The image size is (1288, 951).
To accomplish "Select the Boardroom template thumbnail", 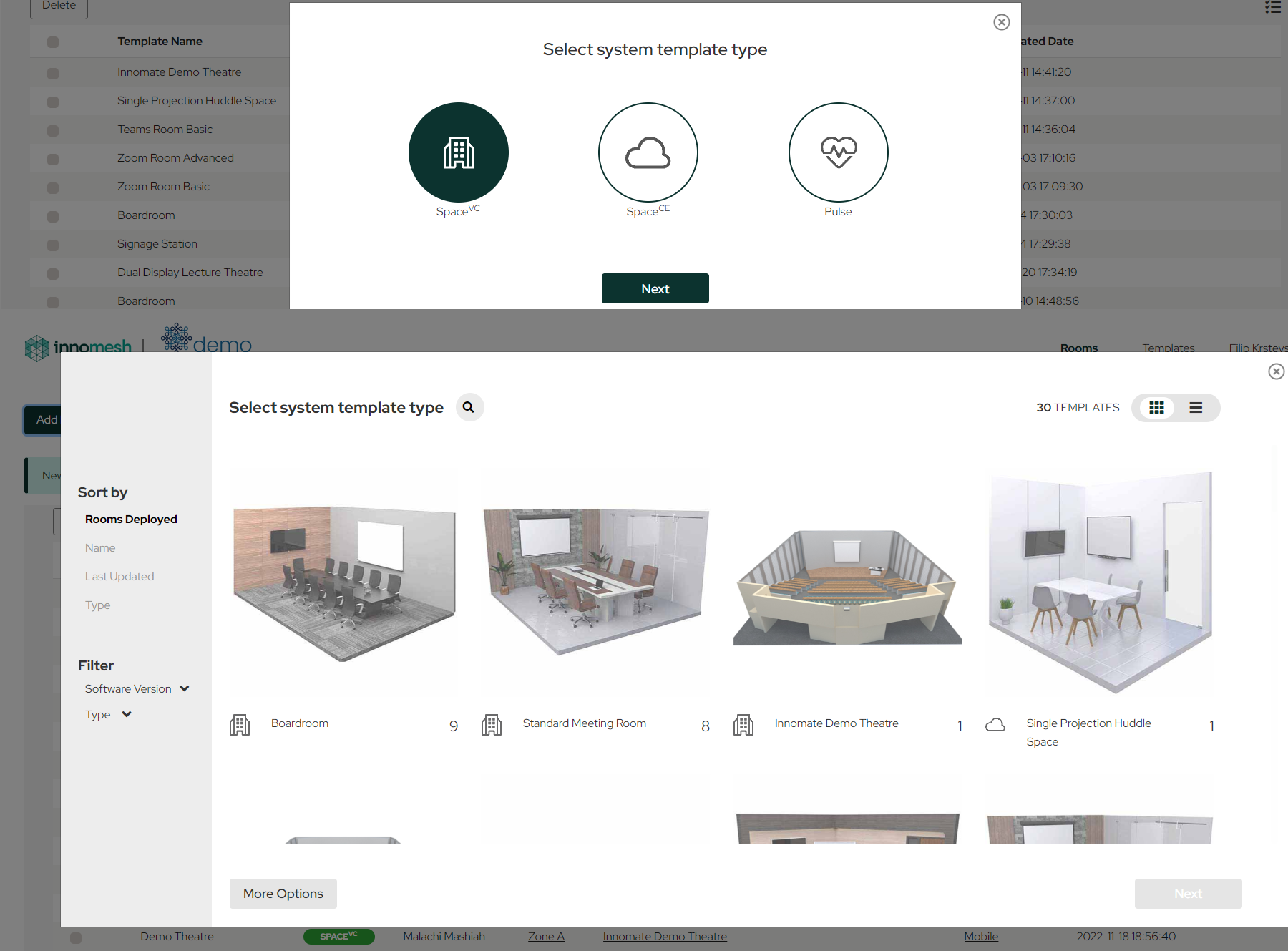I will (x=344, y=583).
